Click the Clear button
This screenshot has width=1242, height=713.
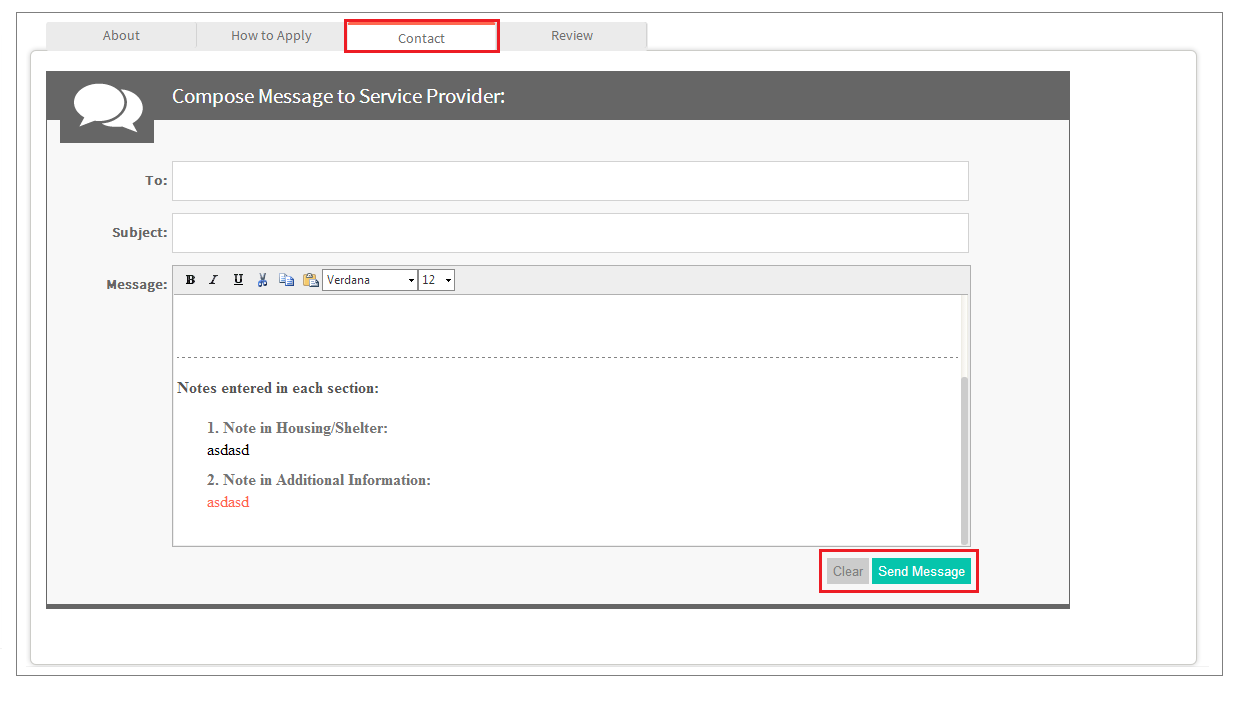pos(848,571)
